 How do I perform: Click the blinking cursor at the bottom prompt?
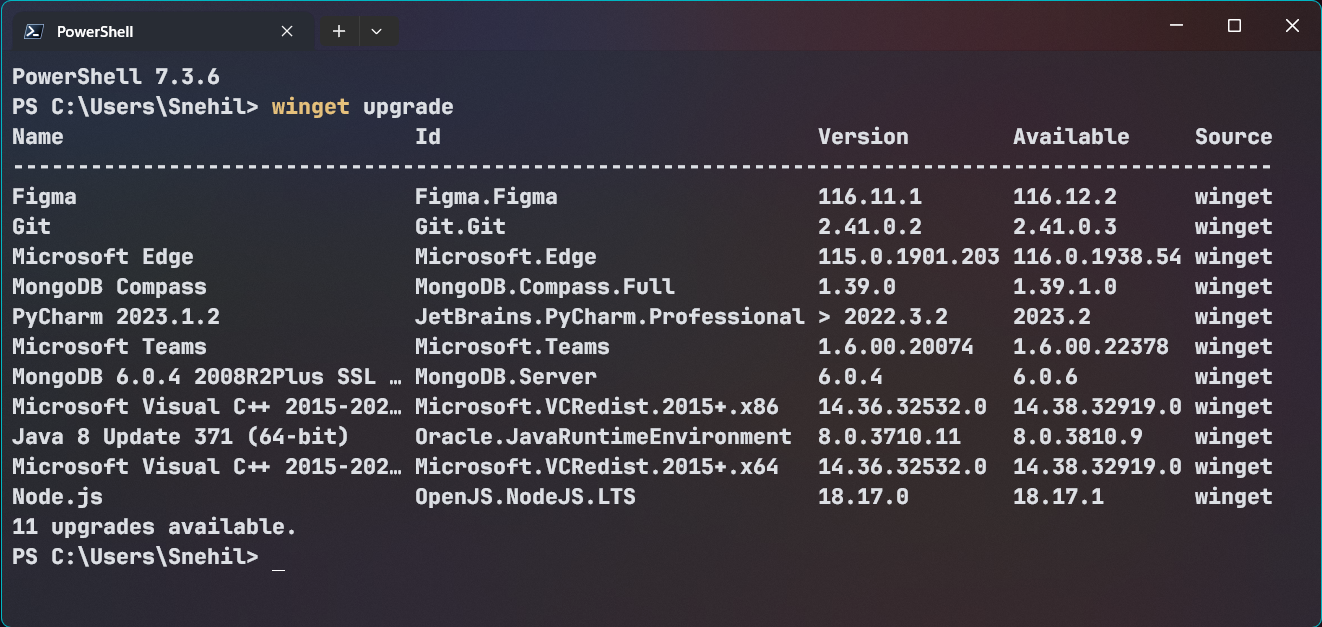point(278,558)
